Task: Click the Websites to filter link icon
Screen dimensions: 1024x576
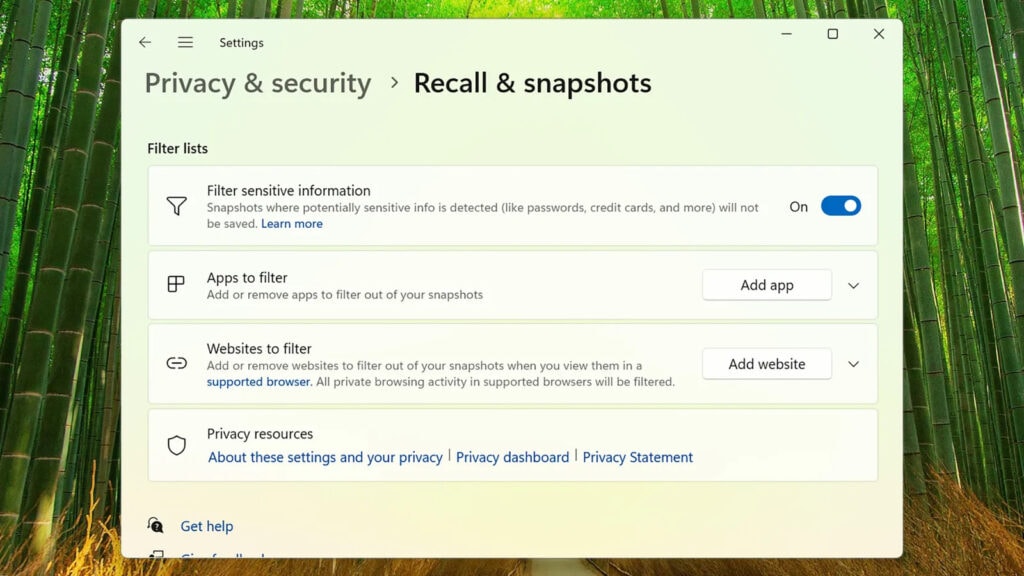Action: (x=176, y=363)
